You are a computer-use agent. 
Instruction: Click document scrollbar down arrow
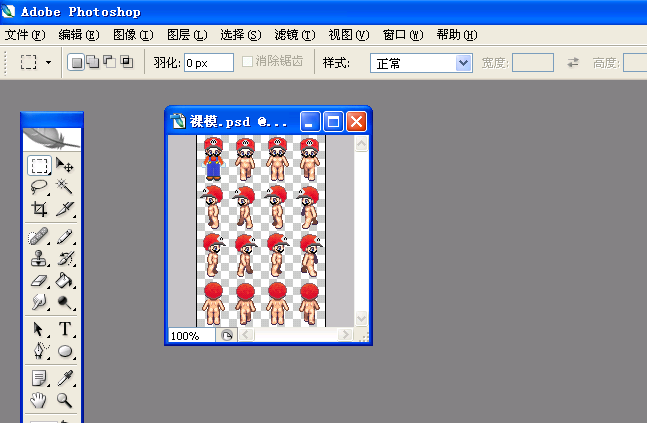tap(361, 318)
